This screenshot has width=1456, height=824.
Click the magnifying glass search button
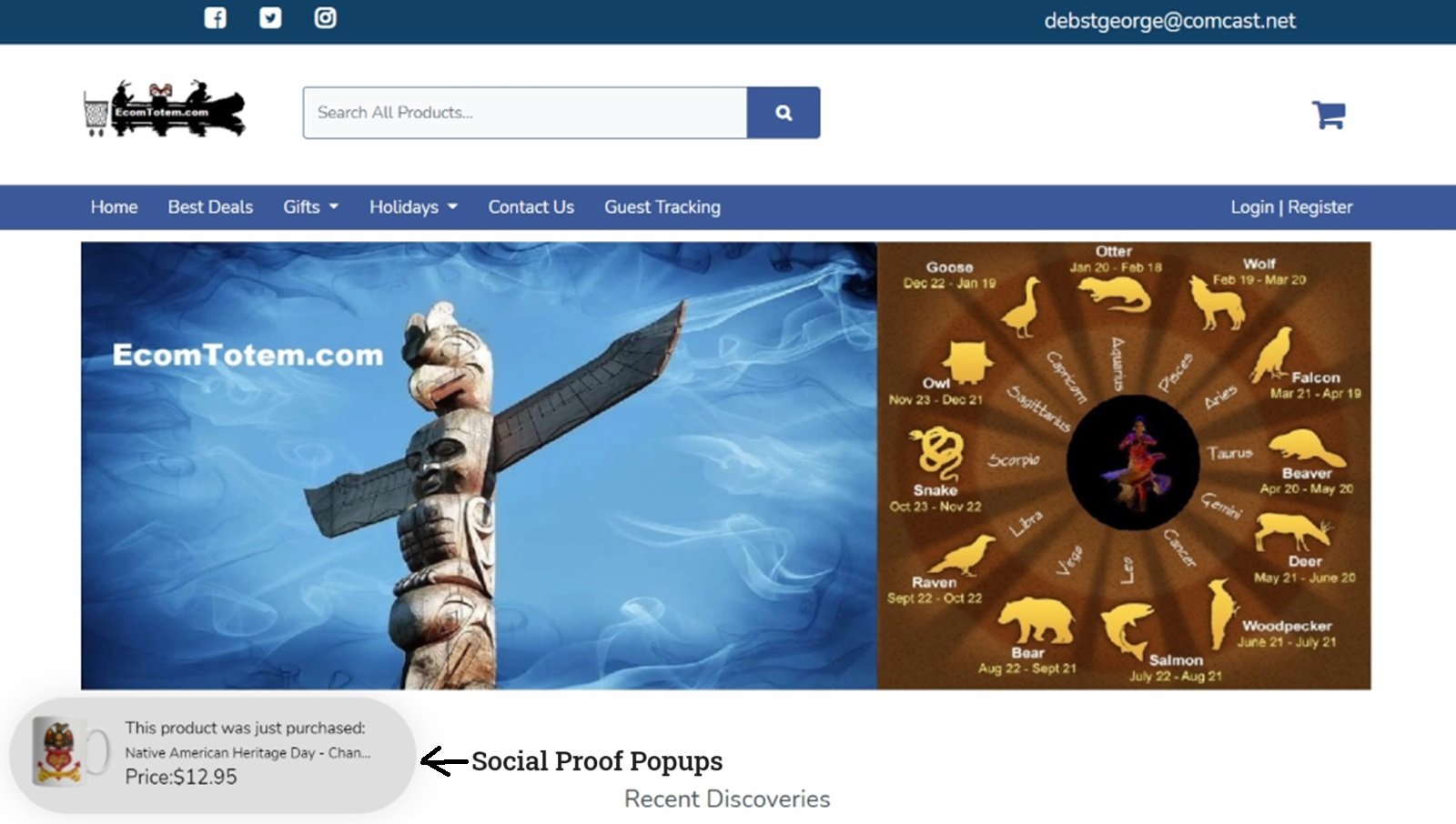coord(784,113)
